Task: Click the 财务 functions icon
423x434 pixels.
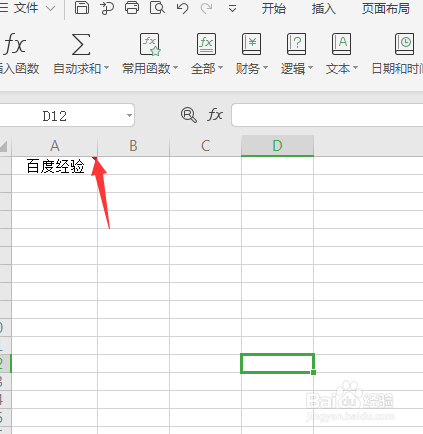Action: pyautogui.click(x=251, y=44)
